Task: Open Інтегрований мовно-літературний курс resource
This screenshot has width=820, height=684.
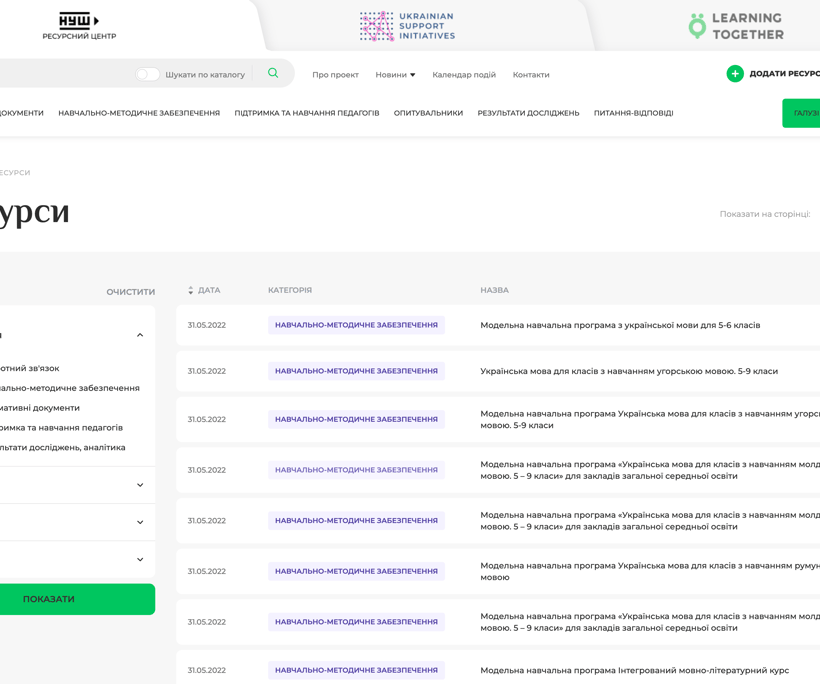Action: coord(634,670)
